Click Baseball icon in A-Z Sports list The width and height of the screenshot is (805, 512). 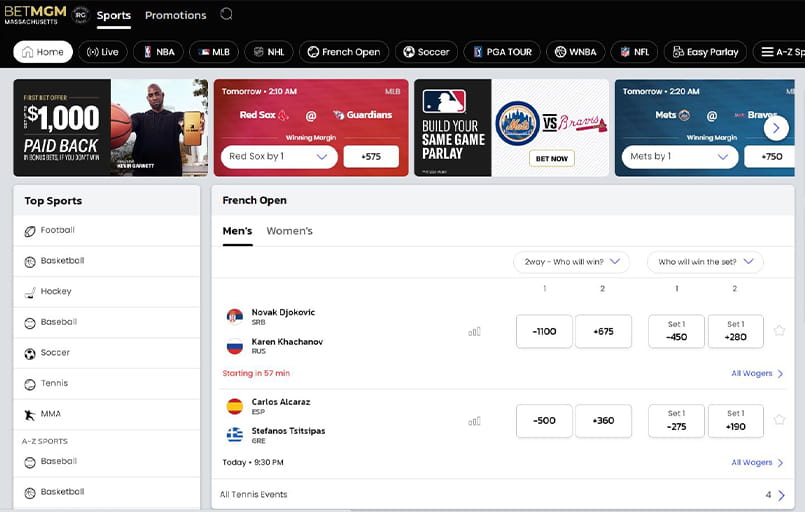(x=30, y=462)
